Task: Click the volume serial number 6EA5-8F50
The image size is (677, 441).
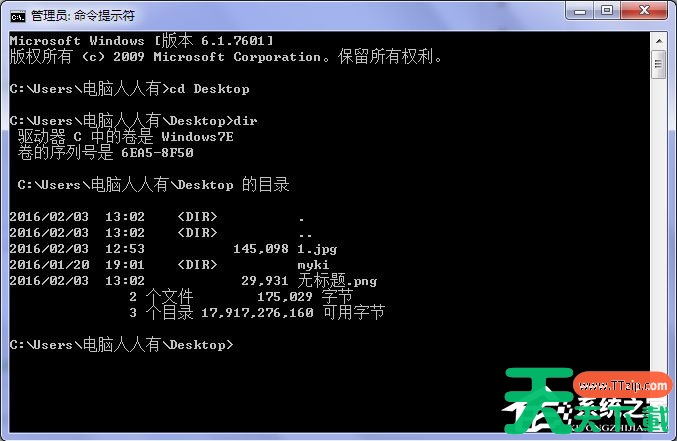Action: tap(157, 153)
